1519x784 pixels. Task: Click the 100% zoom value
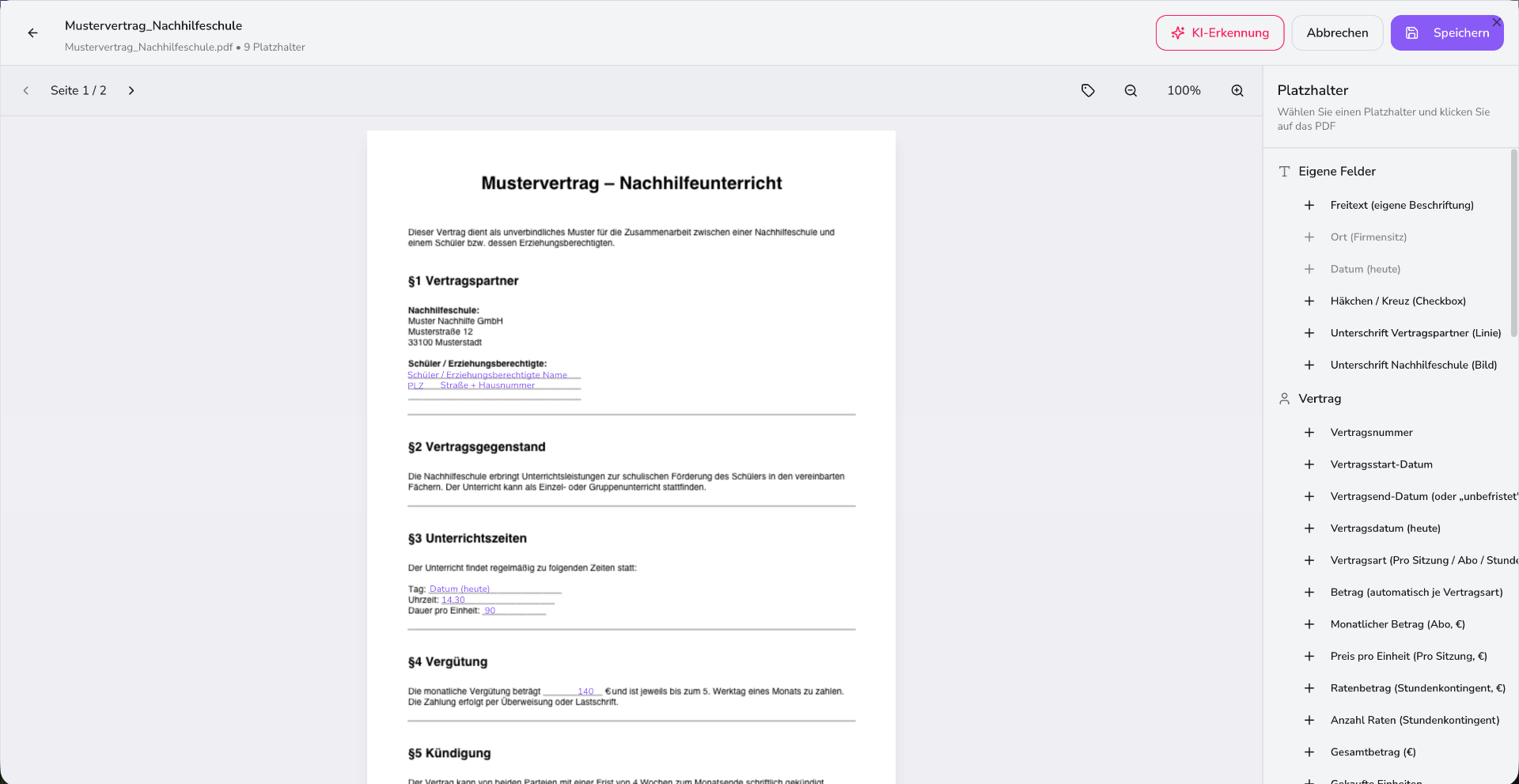point(1184,91)
